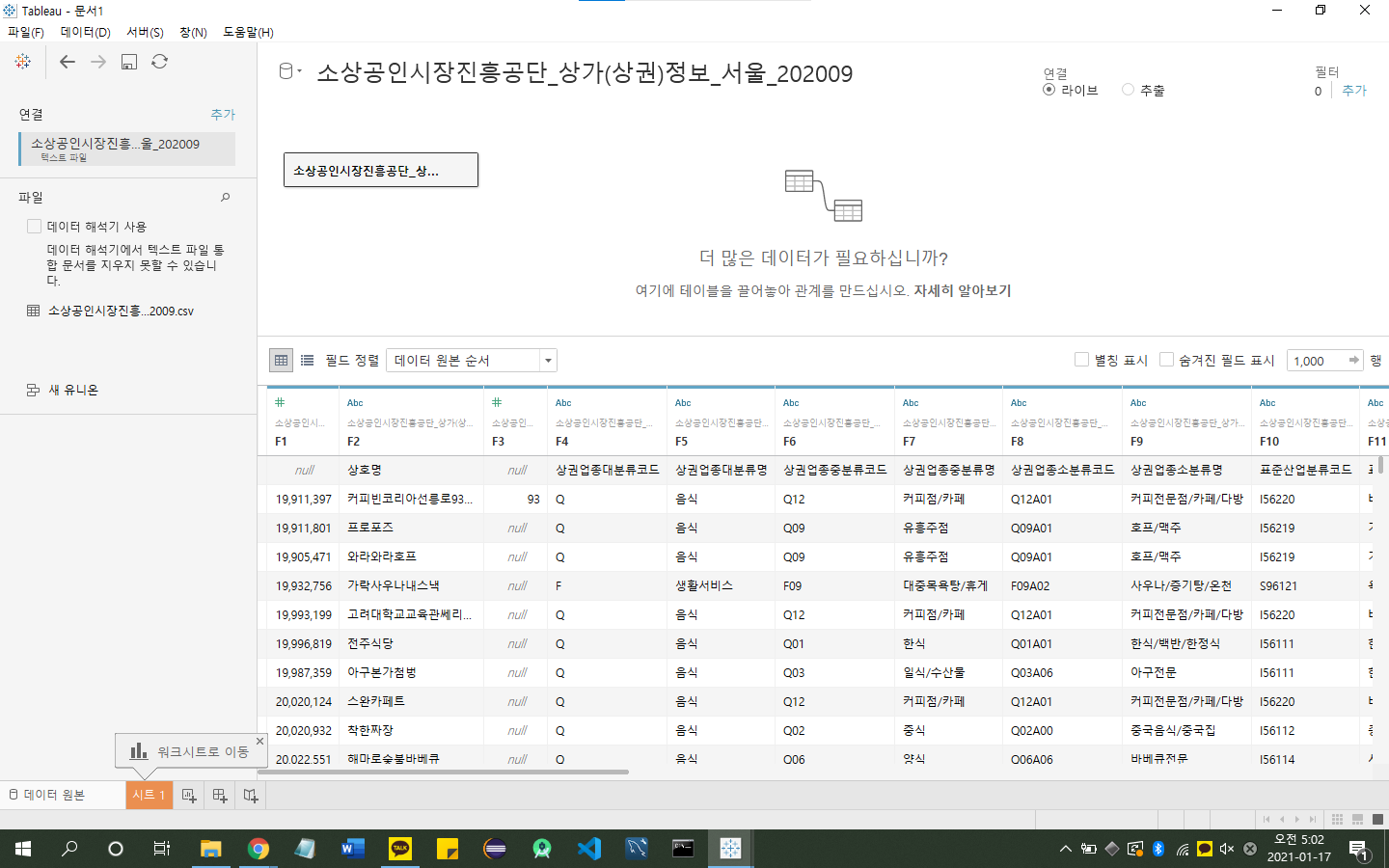Apply the row count arrow
This screenshot has width=1389, height=868.
point(1354,361)
